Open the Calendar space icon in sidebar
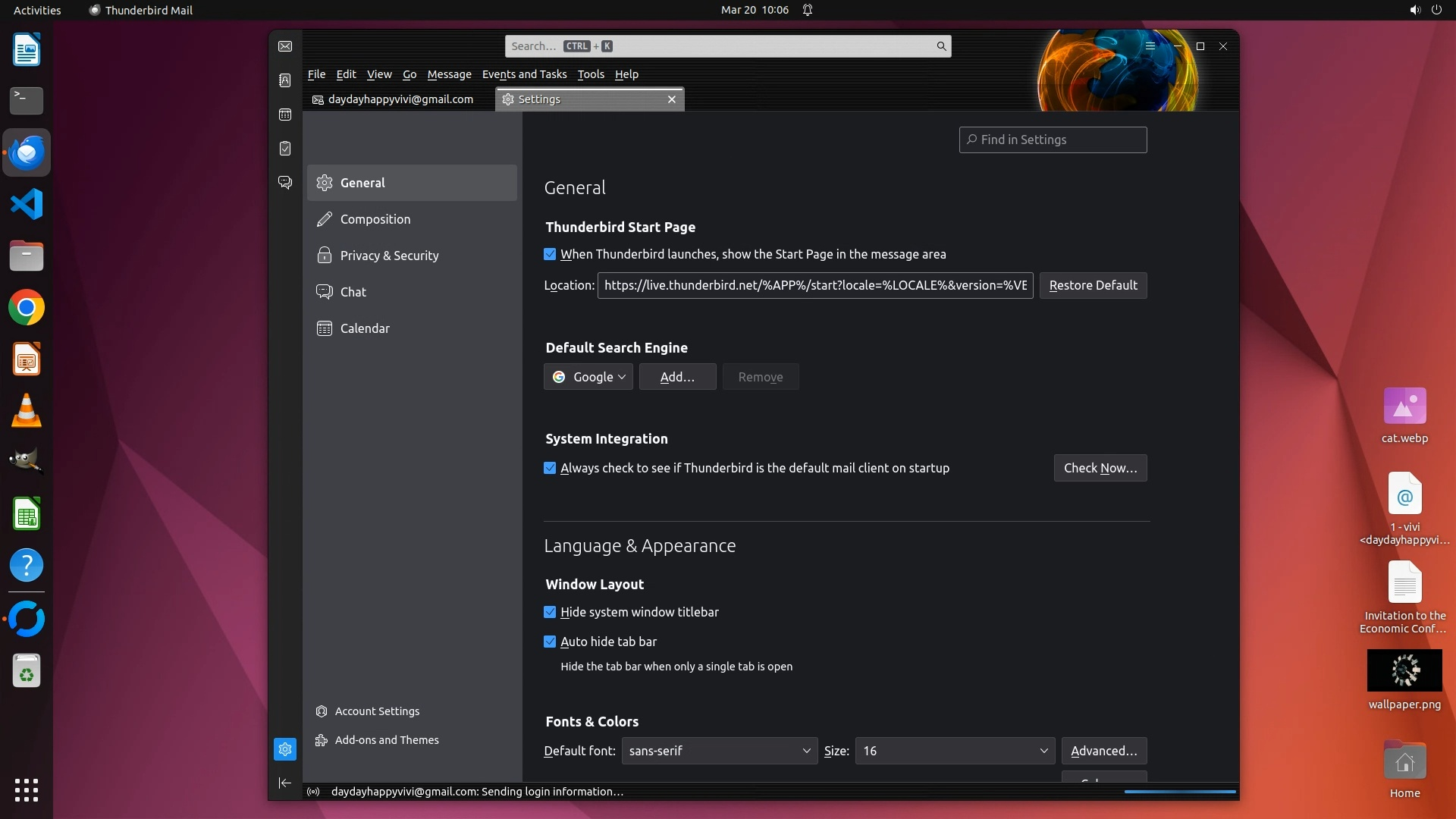This screenshot has width=1456, height=819. point(285,115)
